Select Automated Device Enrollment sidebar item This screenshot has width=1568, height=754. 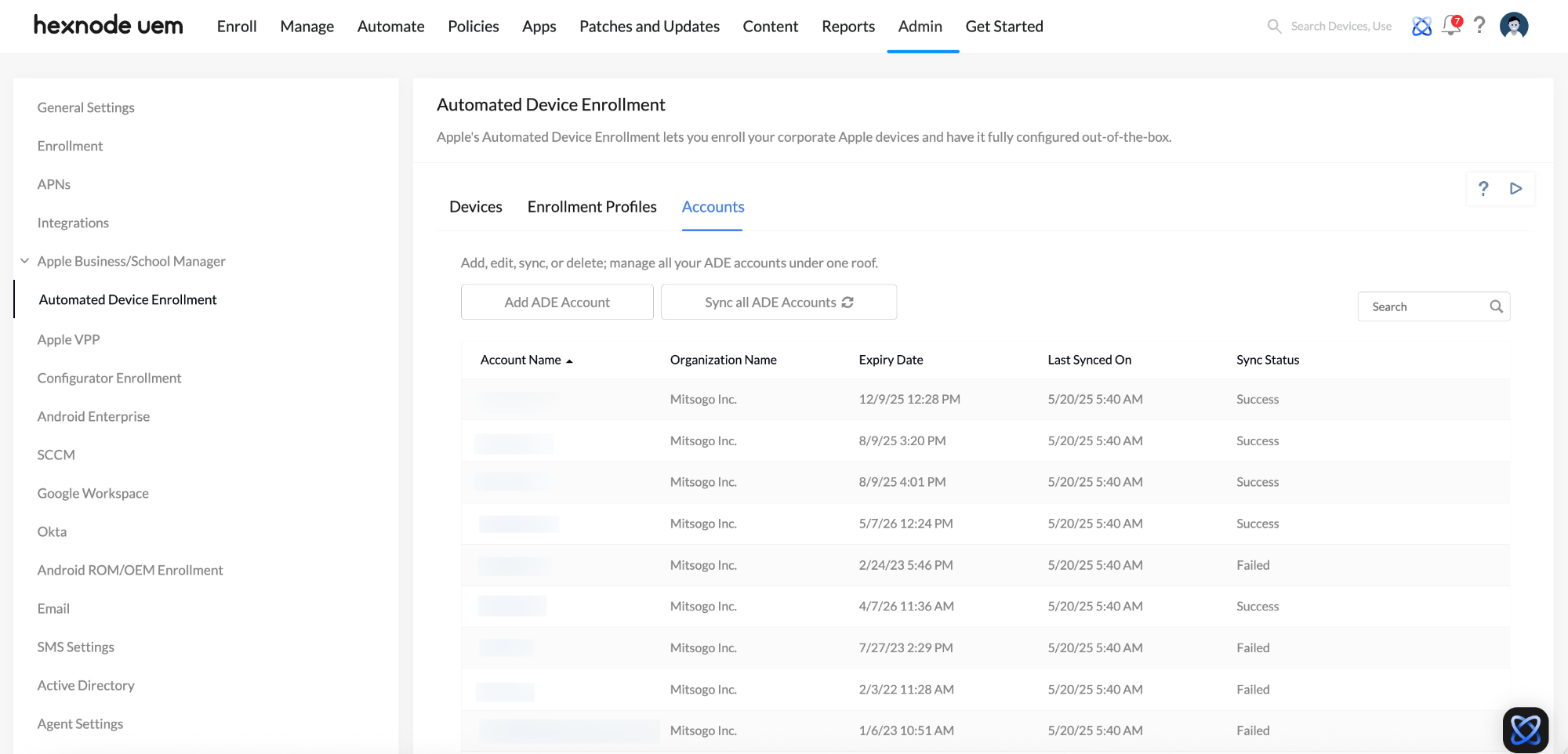(x=128, y=299)
